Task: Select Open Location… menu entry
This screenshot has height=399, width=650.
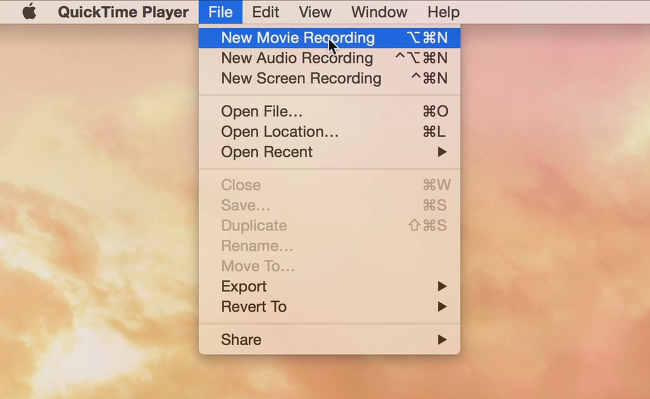Action: point(330,132)
